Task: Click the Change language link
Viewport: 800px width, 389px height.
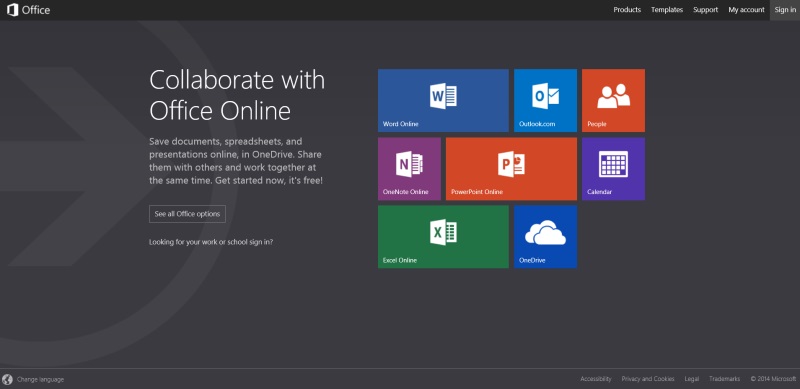Action: [40, 379]
